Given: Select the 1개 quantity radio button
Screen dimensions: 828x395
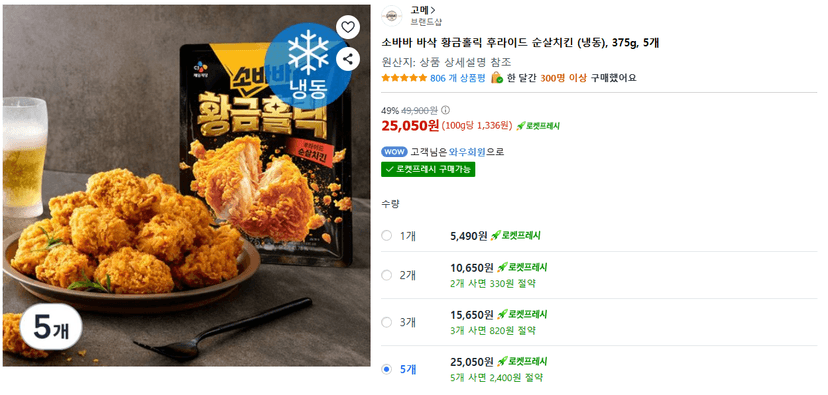Looking at the screenshot, I should 387,236.
